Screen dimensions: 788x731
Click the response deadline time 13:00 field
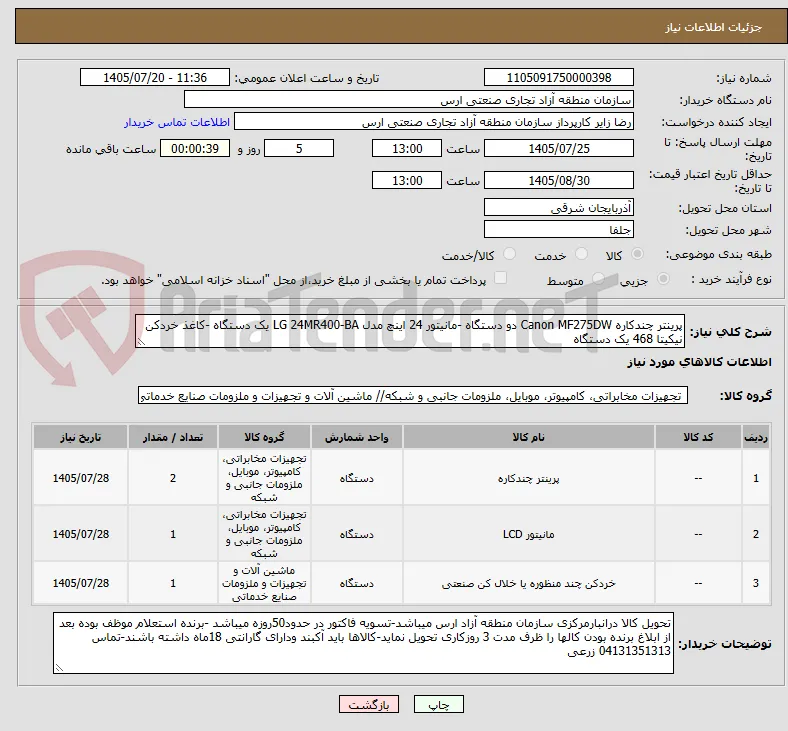[x=407, y=148]
